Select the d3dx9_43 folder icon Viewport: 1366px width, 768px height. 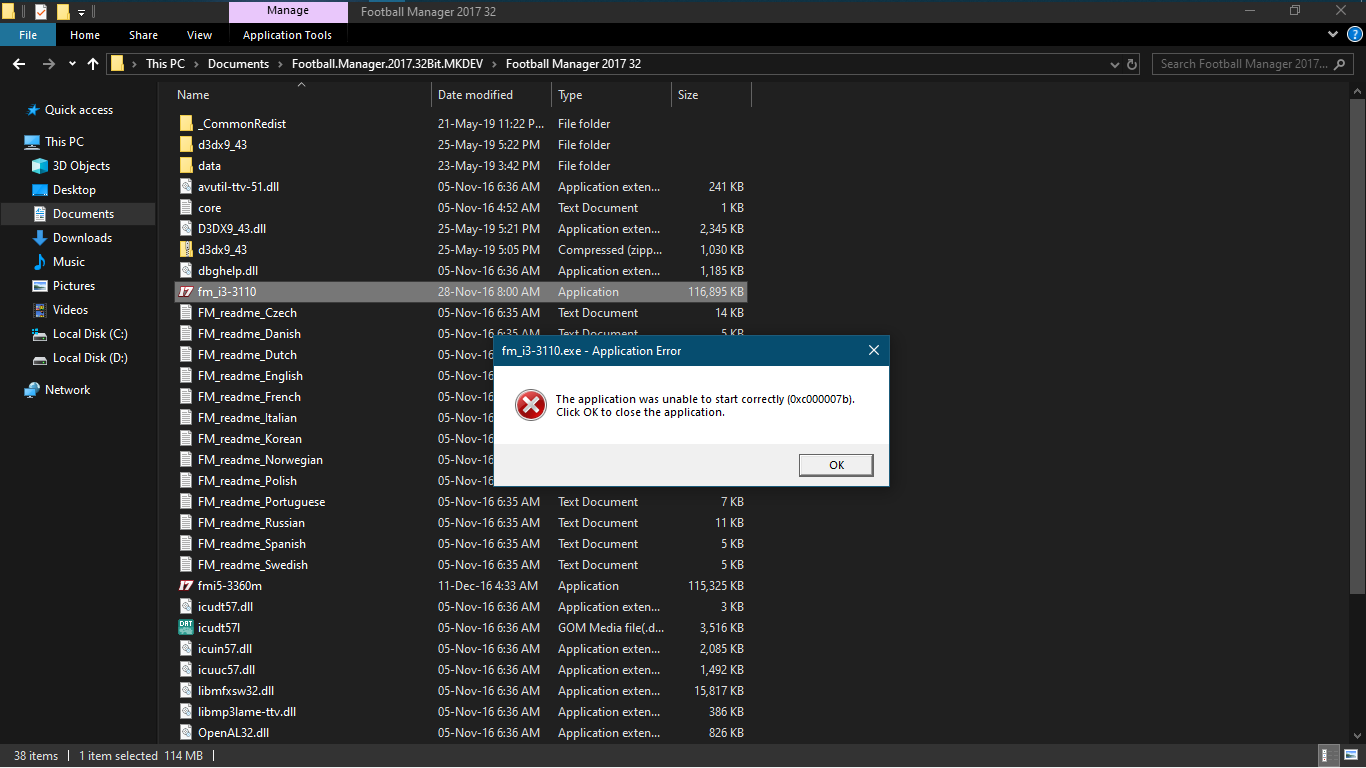[x=186, y=145]
